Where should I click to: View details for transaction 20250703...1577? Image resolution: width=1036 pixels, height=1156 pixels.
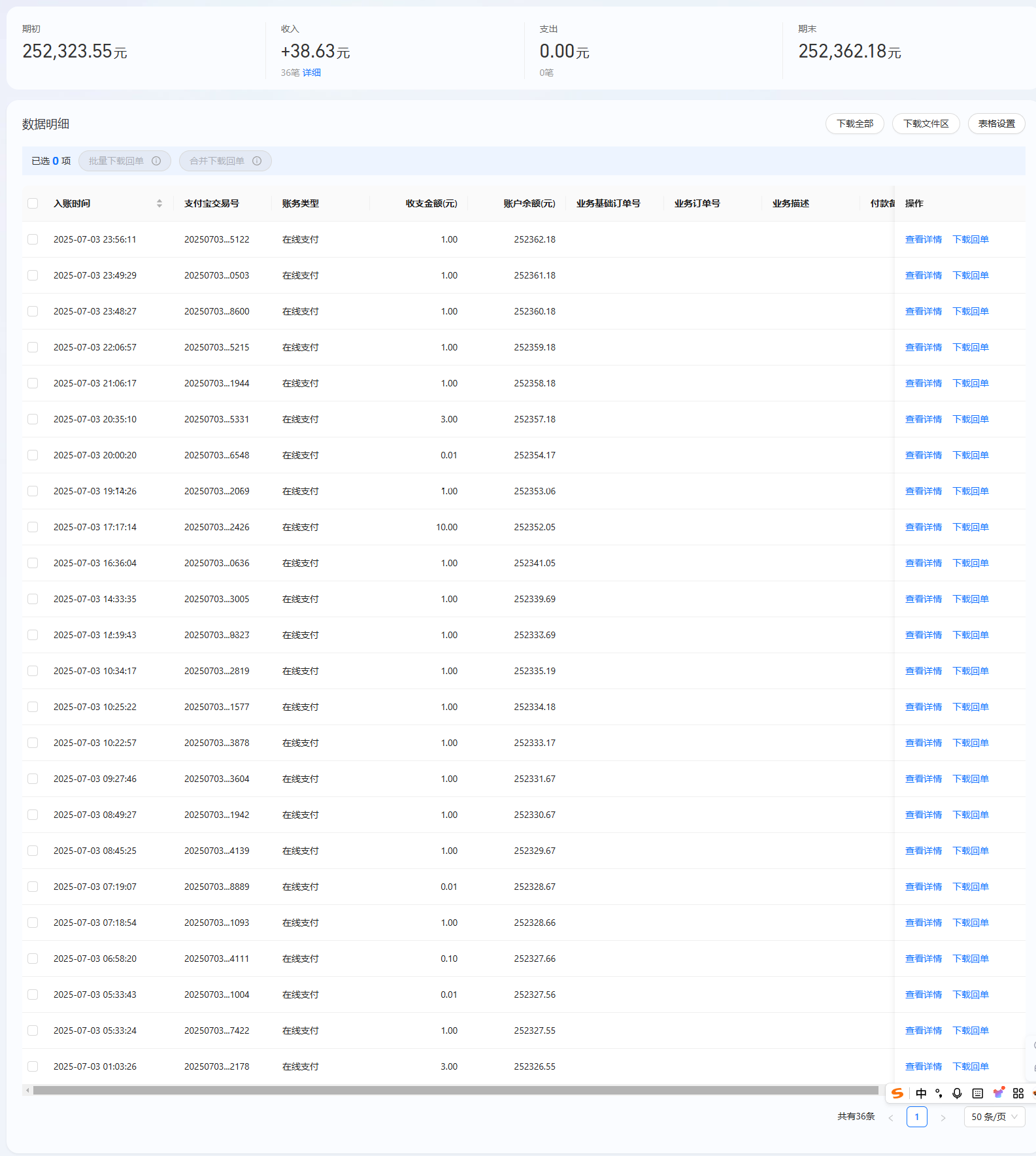923,707
